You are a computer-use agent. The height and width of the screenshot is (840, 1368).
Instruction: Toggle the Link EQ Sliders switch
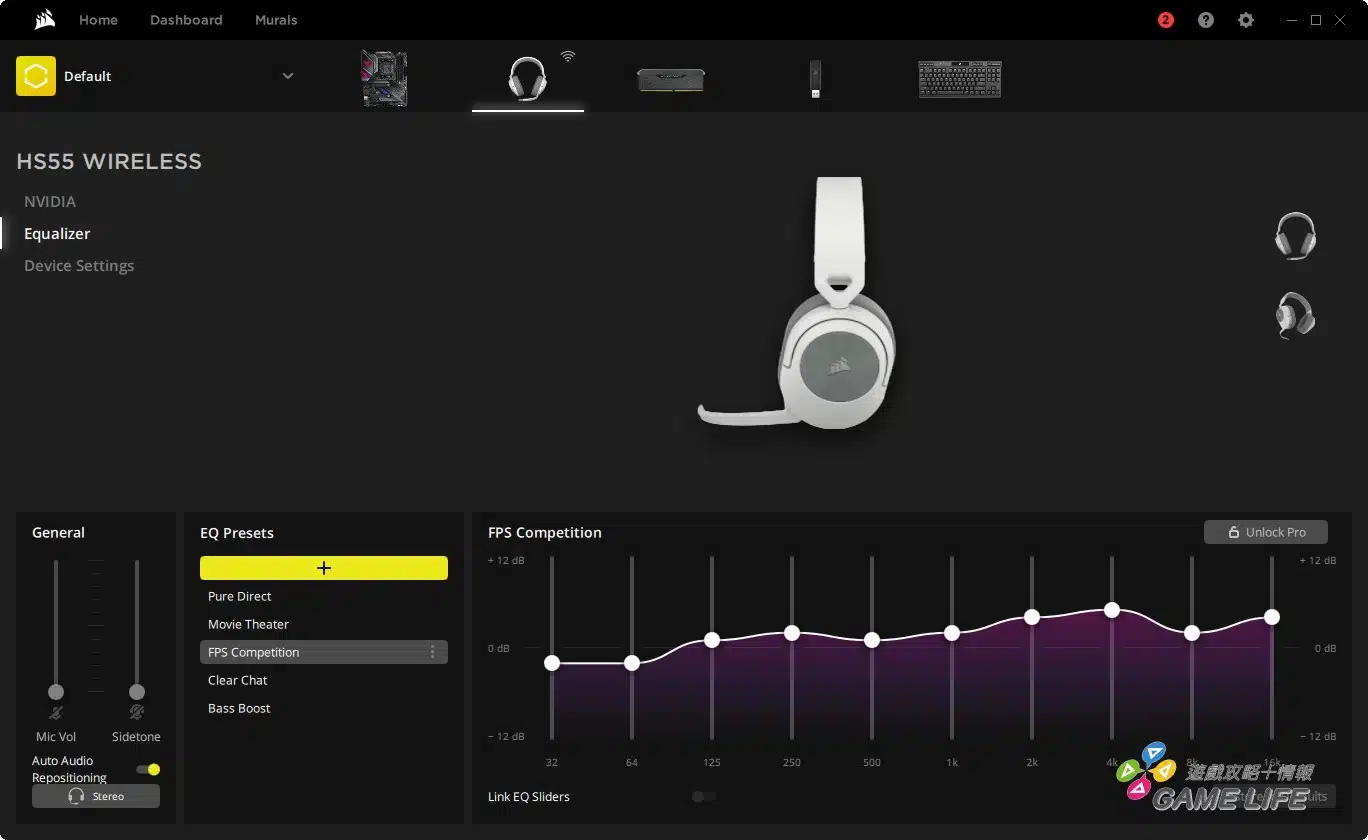[704, 797]
